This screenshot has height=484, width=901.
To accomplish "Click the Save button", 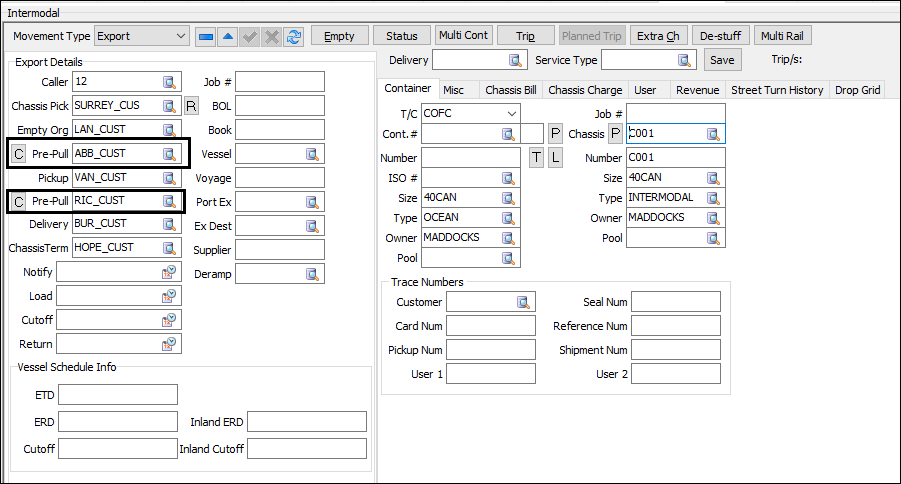I will [721, 60].
